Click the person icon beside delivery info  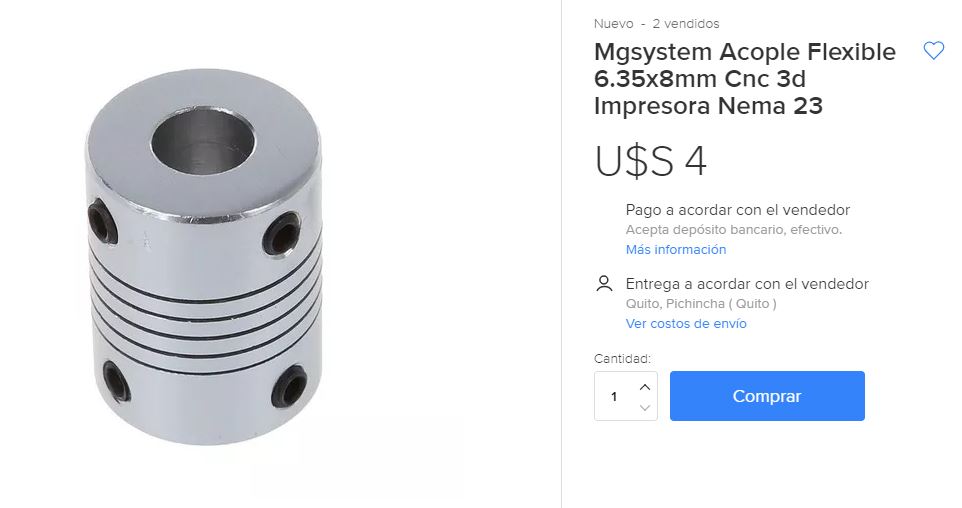604,284
